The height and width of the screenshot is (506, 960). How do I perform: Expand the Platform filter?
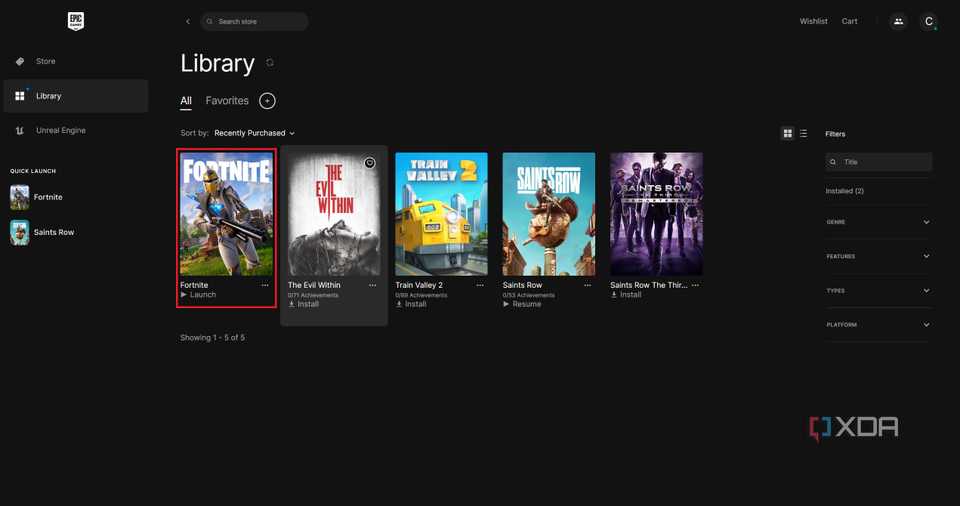tap(878, 325)
